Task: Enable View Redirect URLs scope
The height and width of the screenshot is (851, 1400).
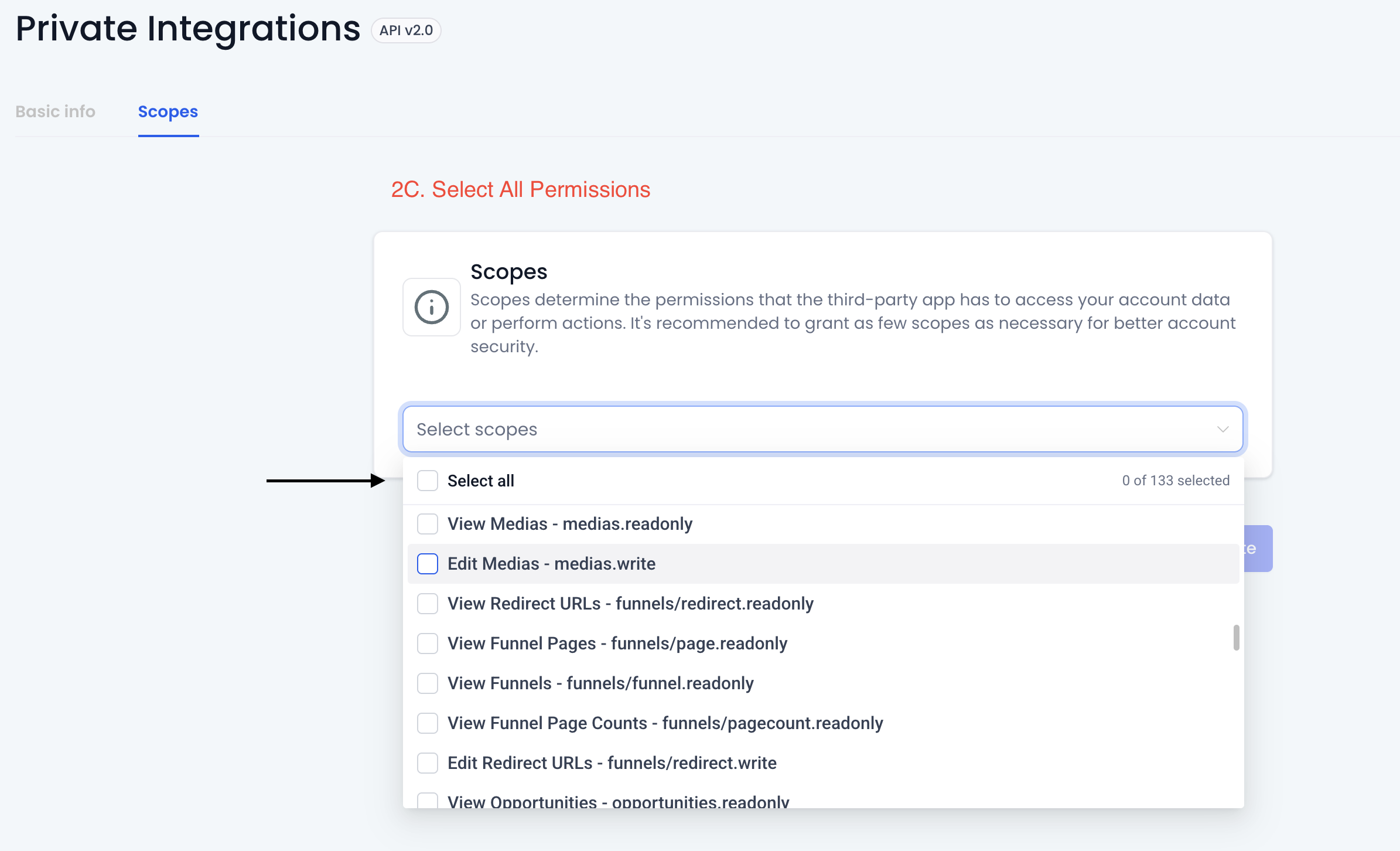Action: [x=427, y=604]
